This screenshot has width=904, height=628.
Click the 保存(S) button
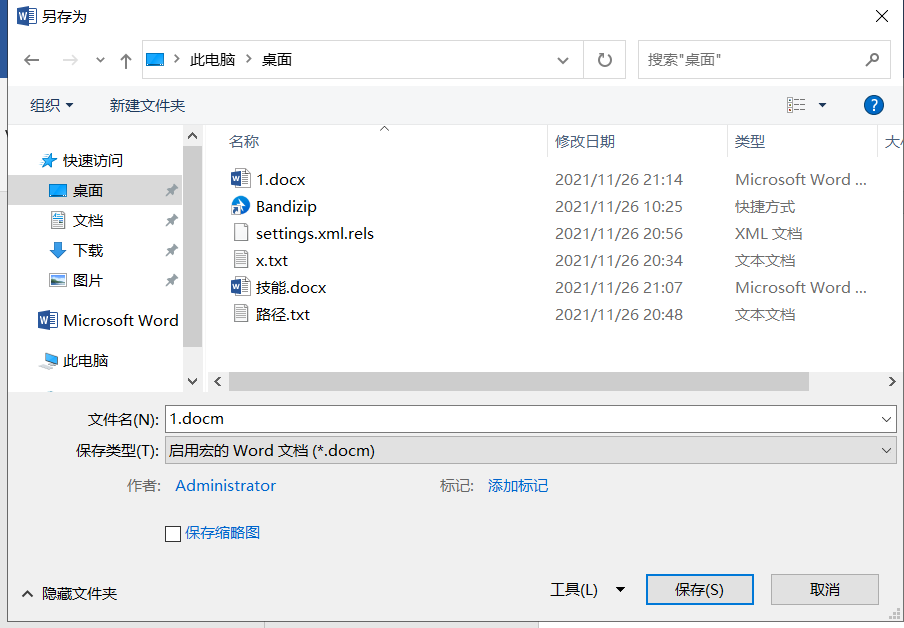[x=699, y=589]
